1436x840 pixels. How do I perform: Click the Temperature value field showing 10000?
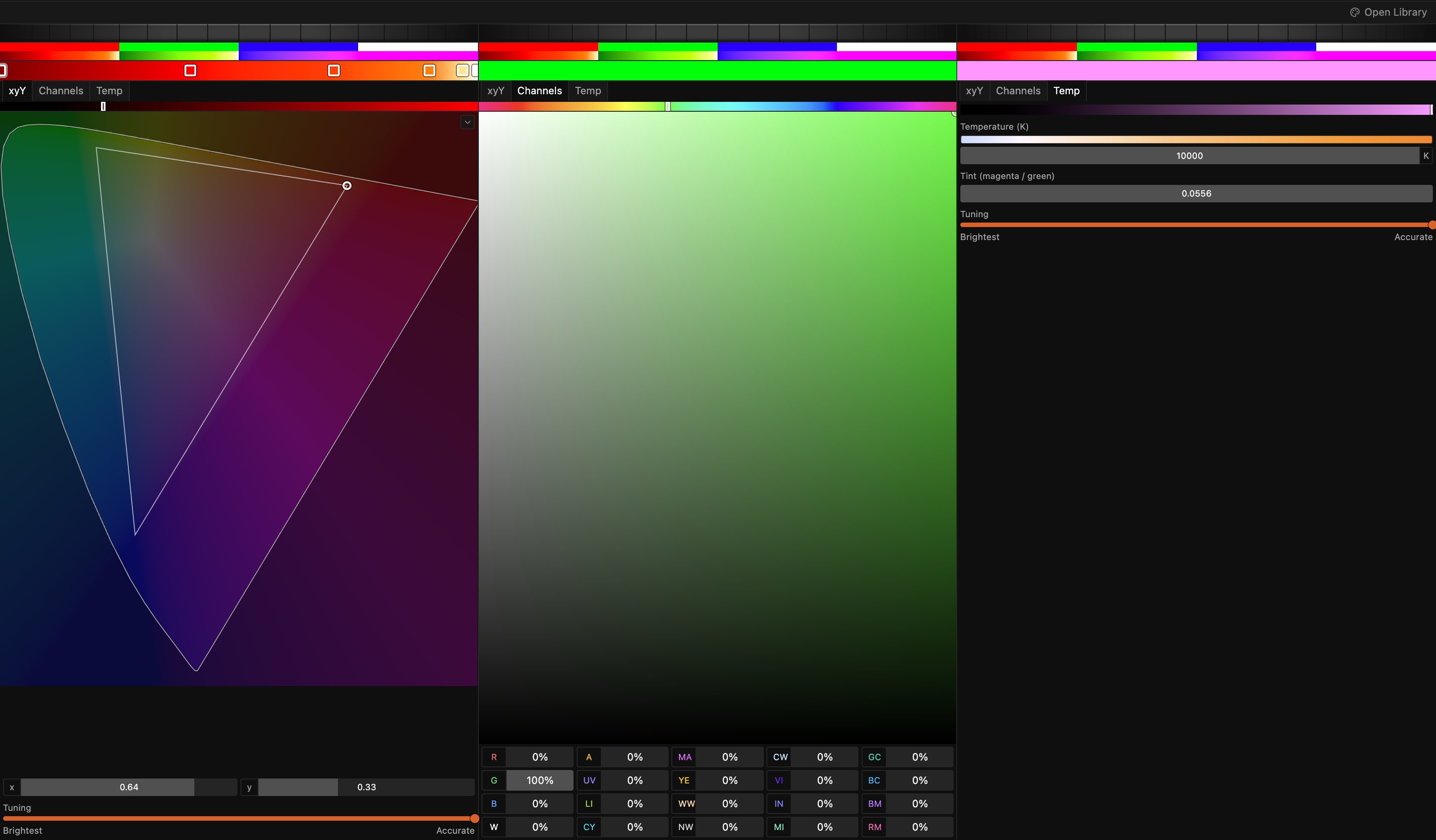(1189, 156)
